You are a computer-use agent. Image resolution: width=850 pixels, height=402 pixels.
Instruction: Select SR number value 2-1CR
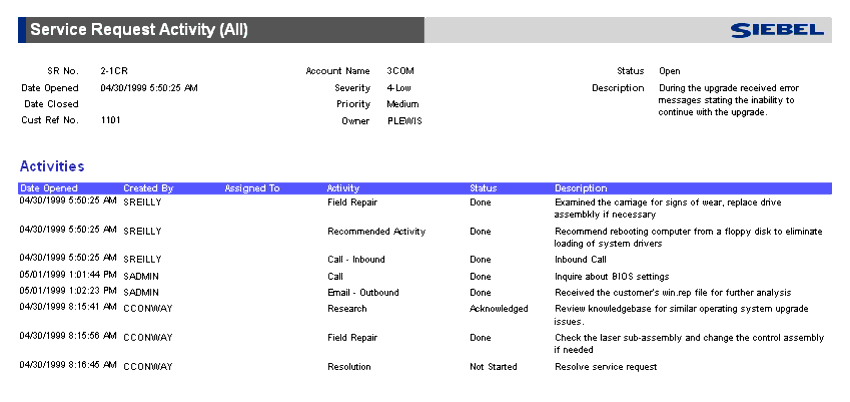(x=114, y=71)
